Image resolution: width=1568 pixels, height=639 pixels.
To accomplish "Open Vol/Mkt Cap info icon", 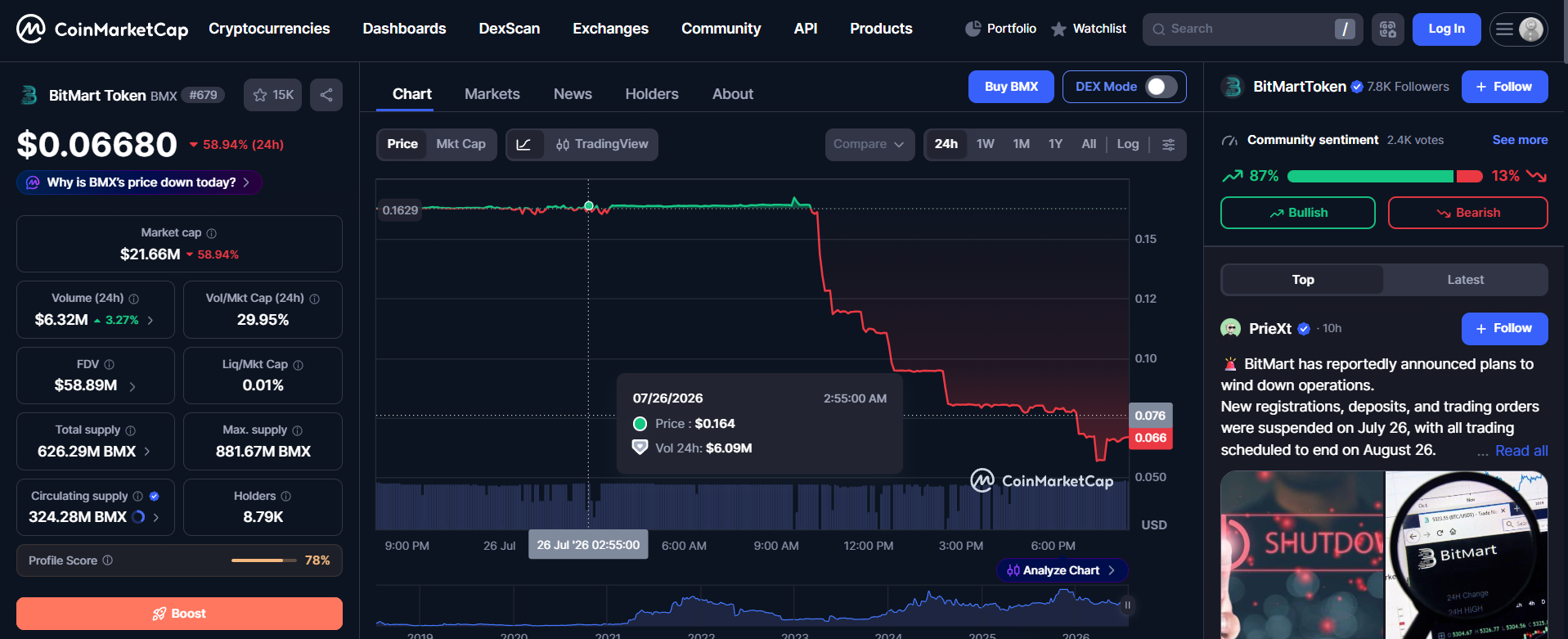I will pos(315,299).
